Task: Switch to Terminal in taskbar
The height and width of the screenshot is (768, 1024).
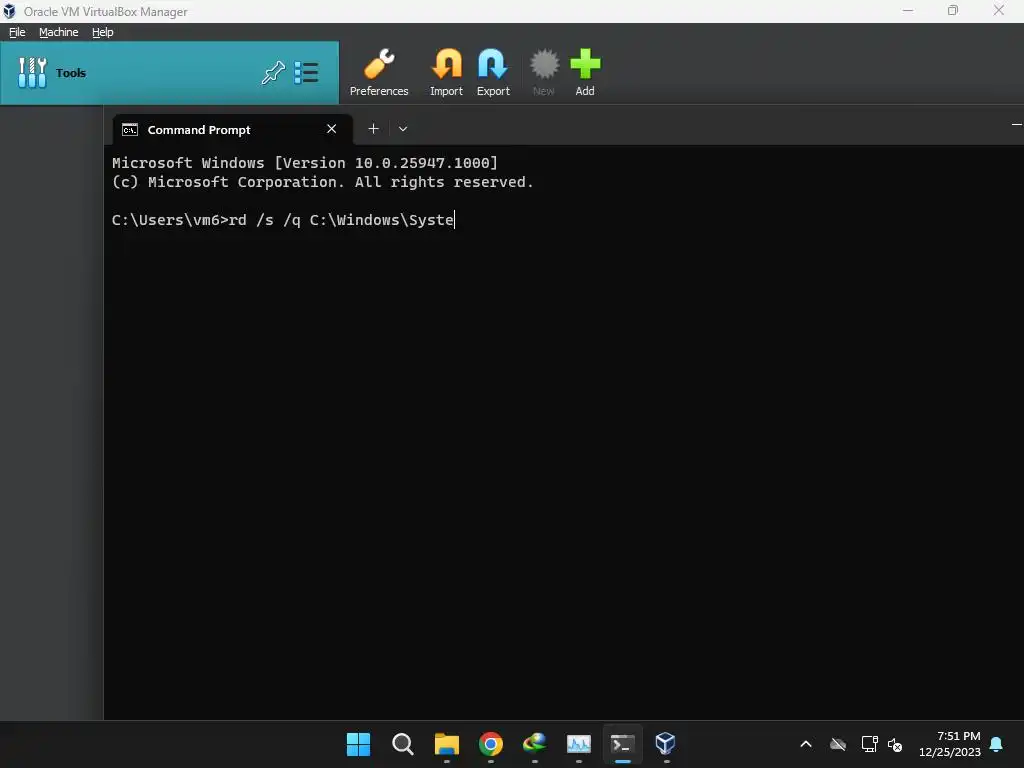Action: pyautogui.click(x=622, y=744)
